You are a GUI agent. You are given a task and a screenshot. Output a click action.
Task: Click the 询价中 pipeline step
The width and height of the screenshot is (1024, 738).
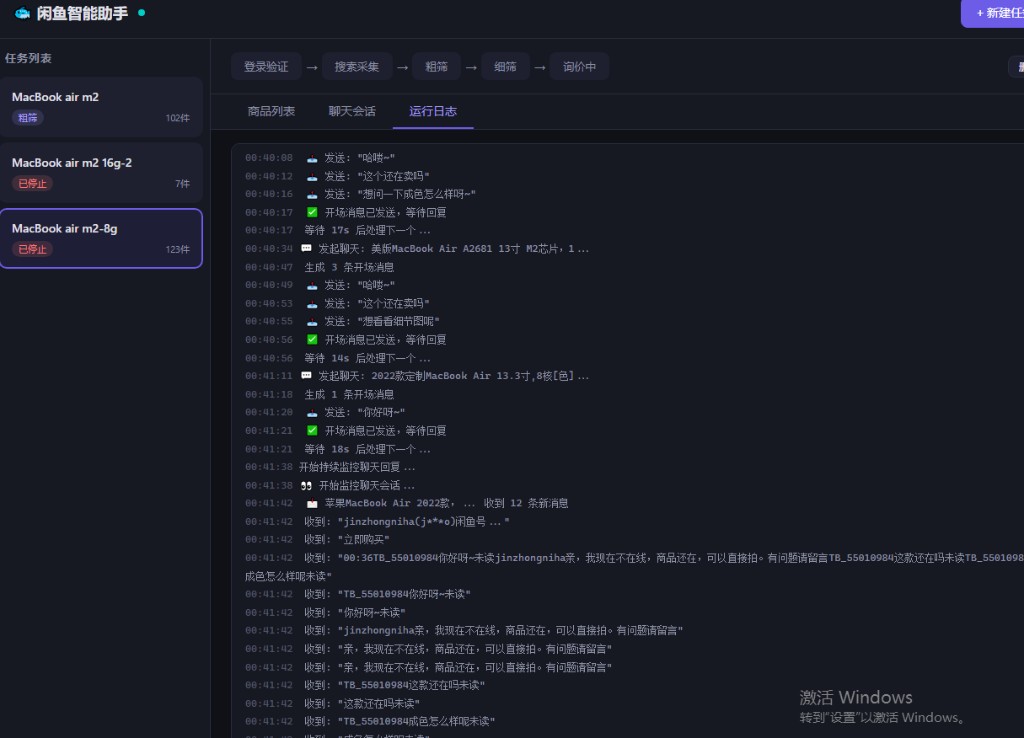point(579,67)
